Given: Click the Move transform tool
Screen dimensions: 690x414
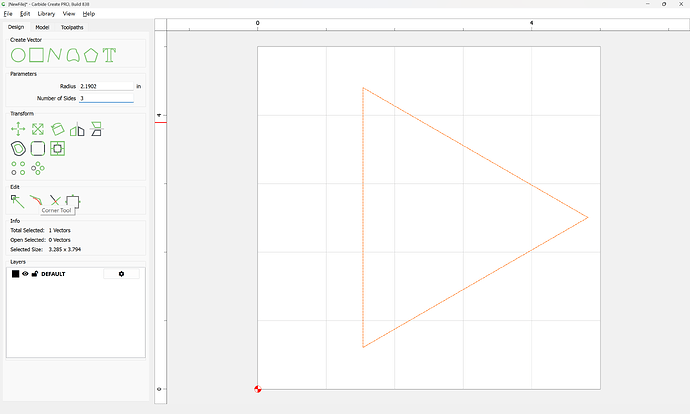Looking at the screenshot, I should click(18, 129).
